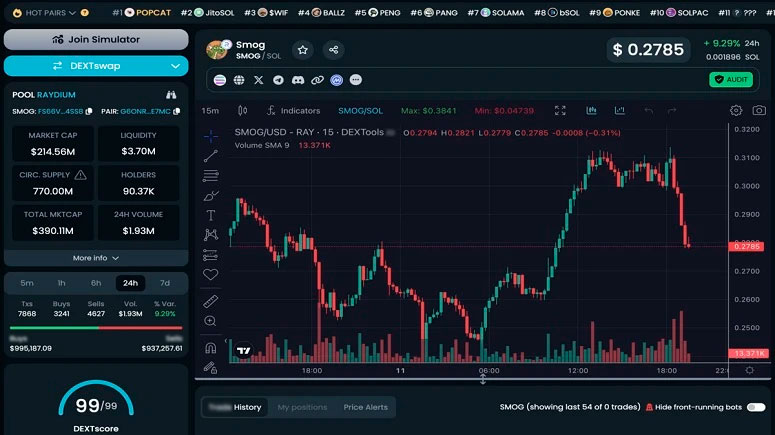
Task: Open chart settings gear icon
Action: [x=736, y=110]
